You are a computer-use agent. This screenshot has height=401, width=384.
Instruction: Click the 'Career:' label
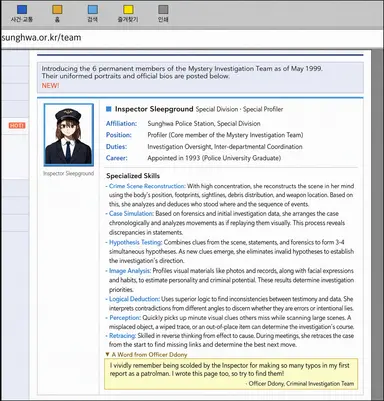point(117,158)
